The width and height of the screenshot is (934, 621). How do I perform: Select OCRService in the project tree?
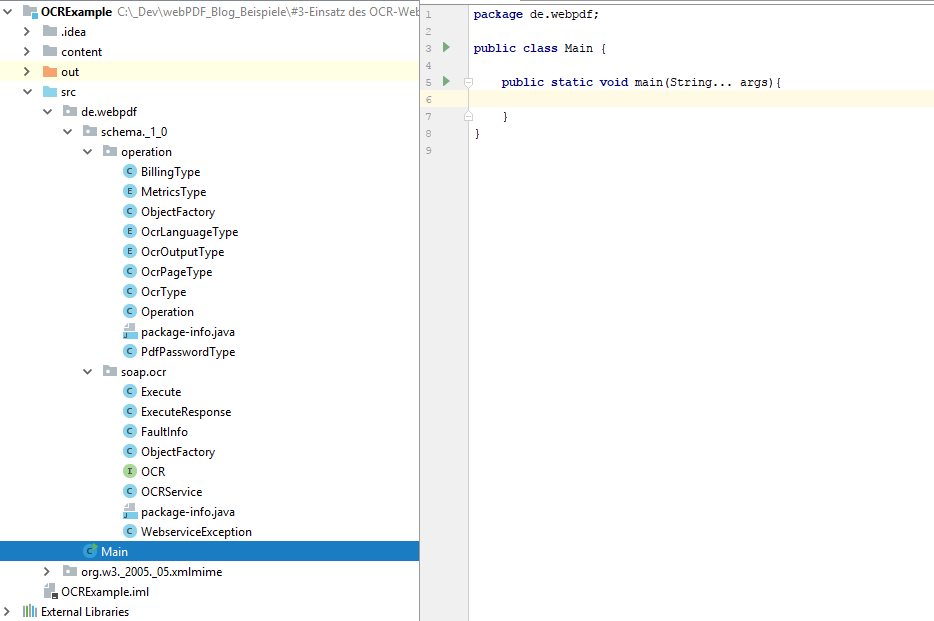(x=171, y=491)
